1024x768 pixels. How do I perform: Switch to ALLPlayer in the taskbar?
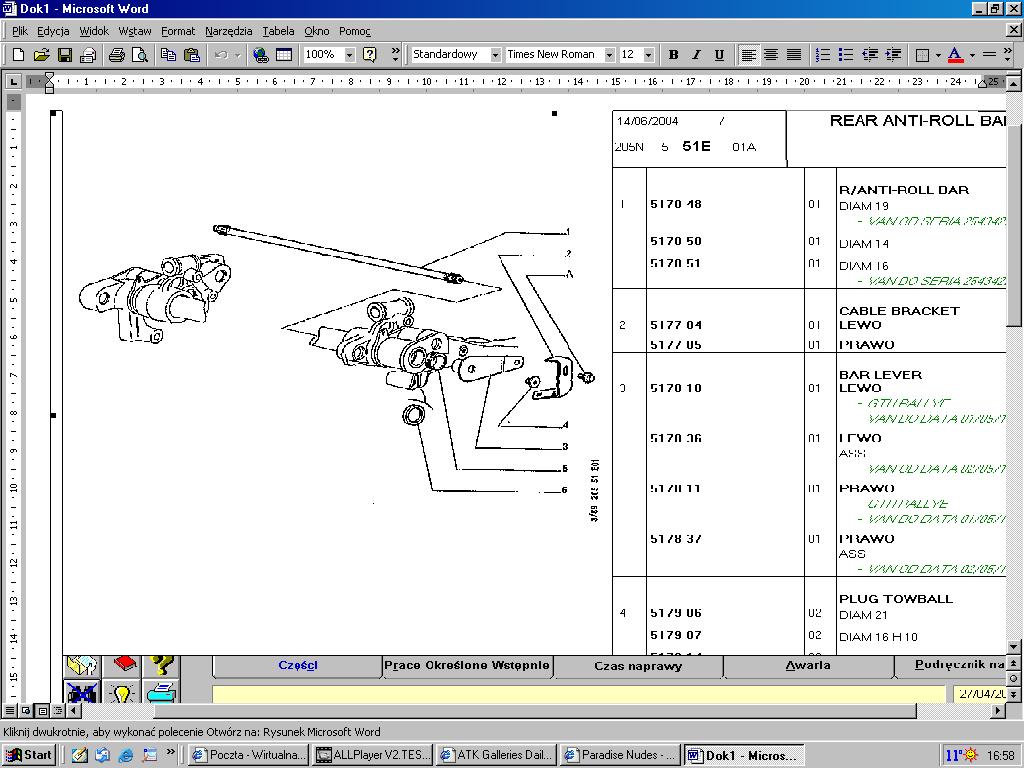coord(371,755)
